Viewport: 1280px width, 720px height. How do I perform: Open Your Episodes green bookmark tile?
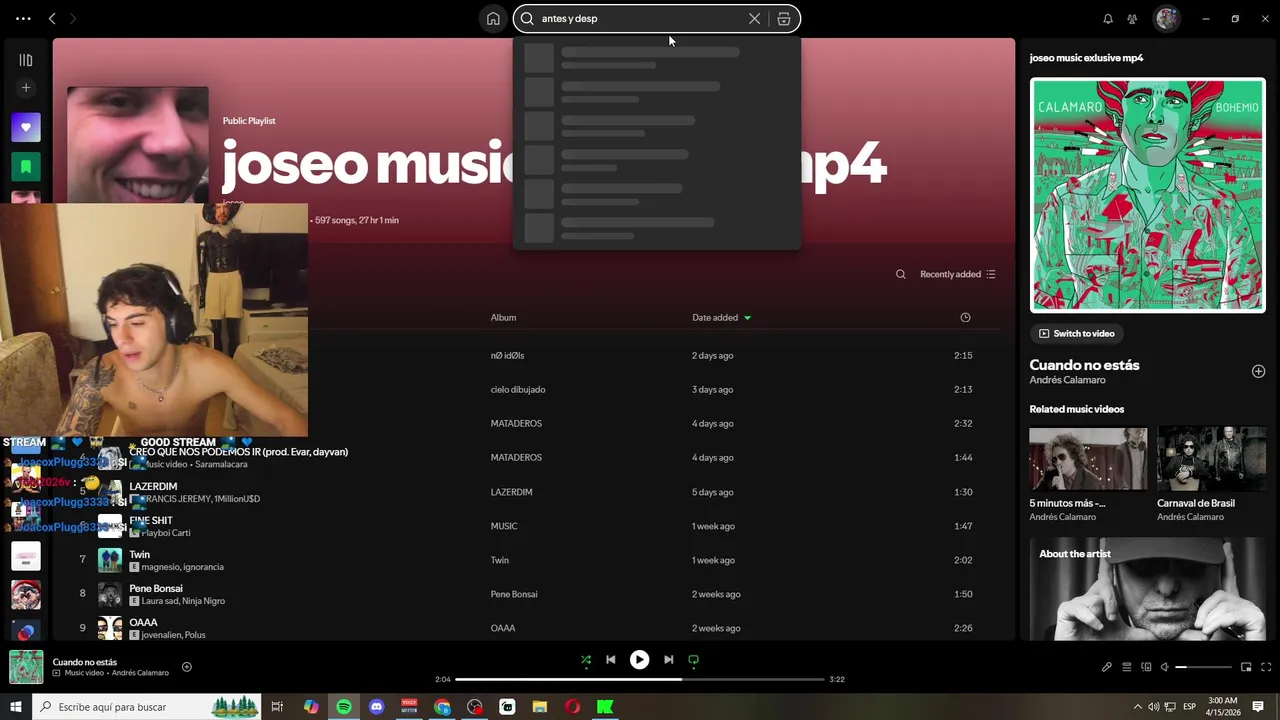click(26, 166)
